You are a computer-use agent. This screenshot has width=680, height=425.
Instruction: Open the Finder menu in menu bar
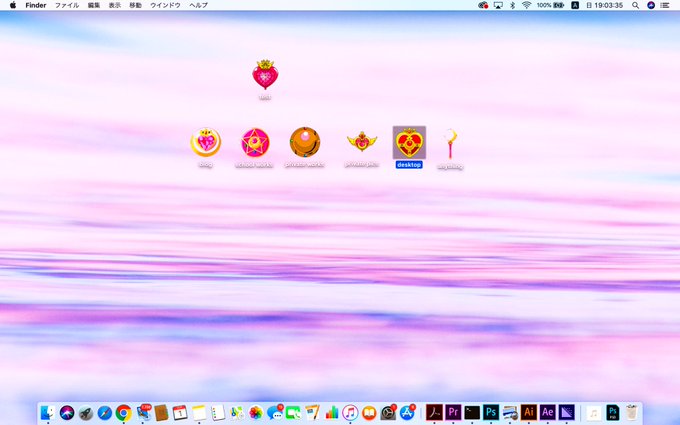(x=36, y=5)
